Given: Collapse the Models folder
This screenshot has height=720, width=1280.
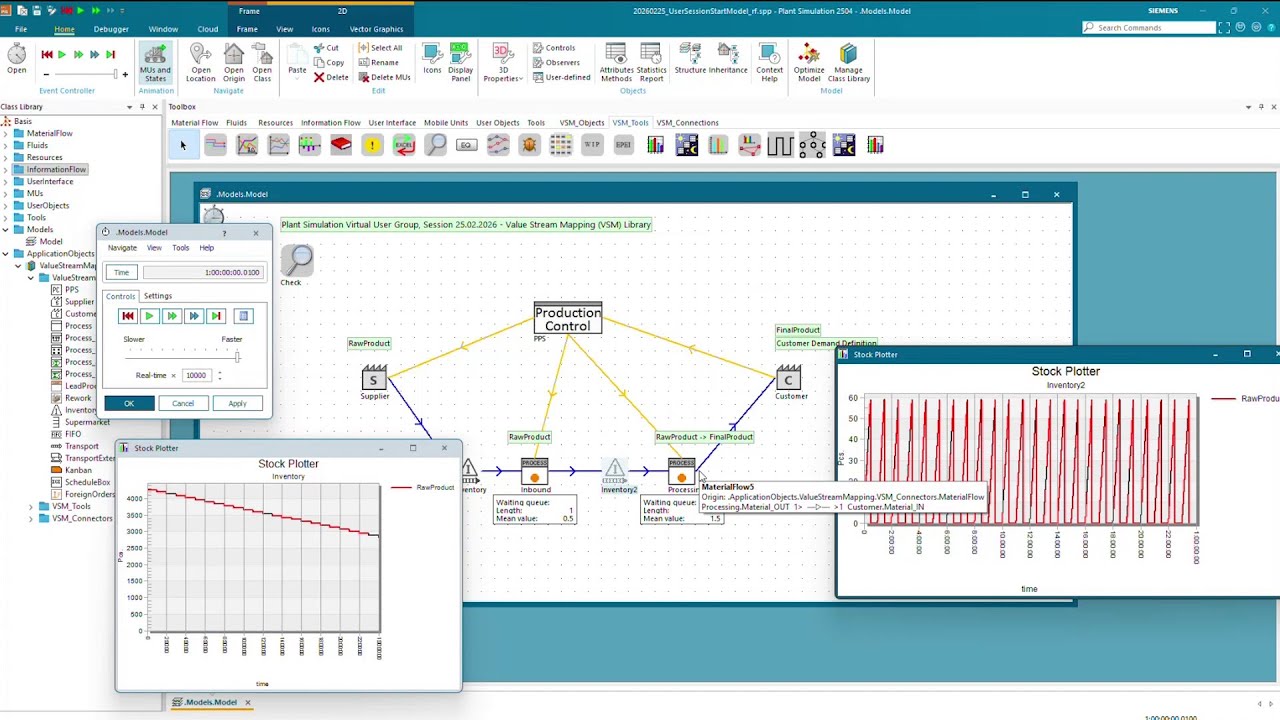Looking at the screenshot, I should pos(6,229).
